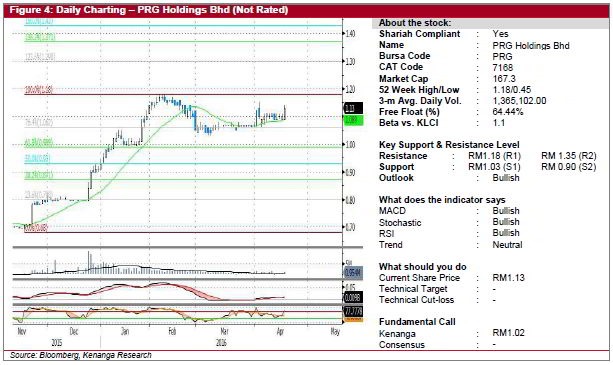
Task: Select the 'RM1.18 (R1)' resistance value
Action: pyautogui.click(x=495, y=156)
